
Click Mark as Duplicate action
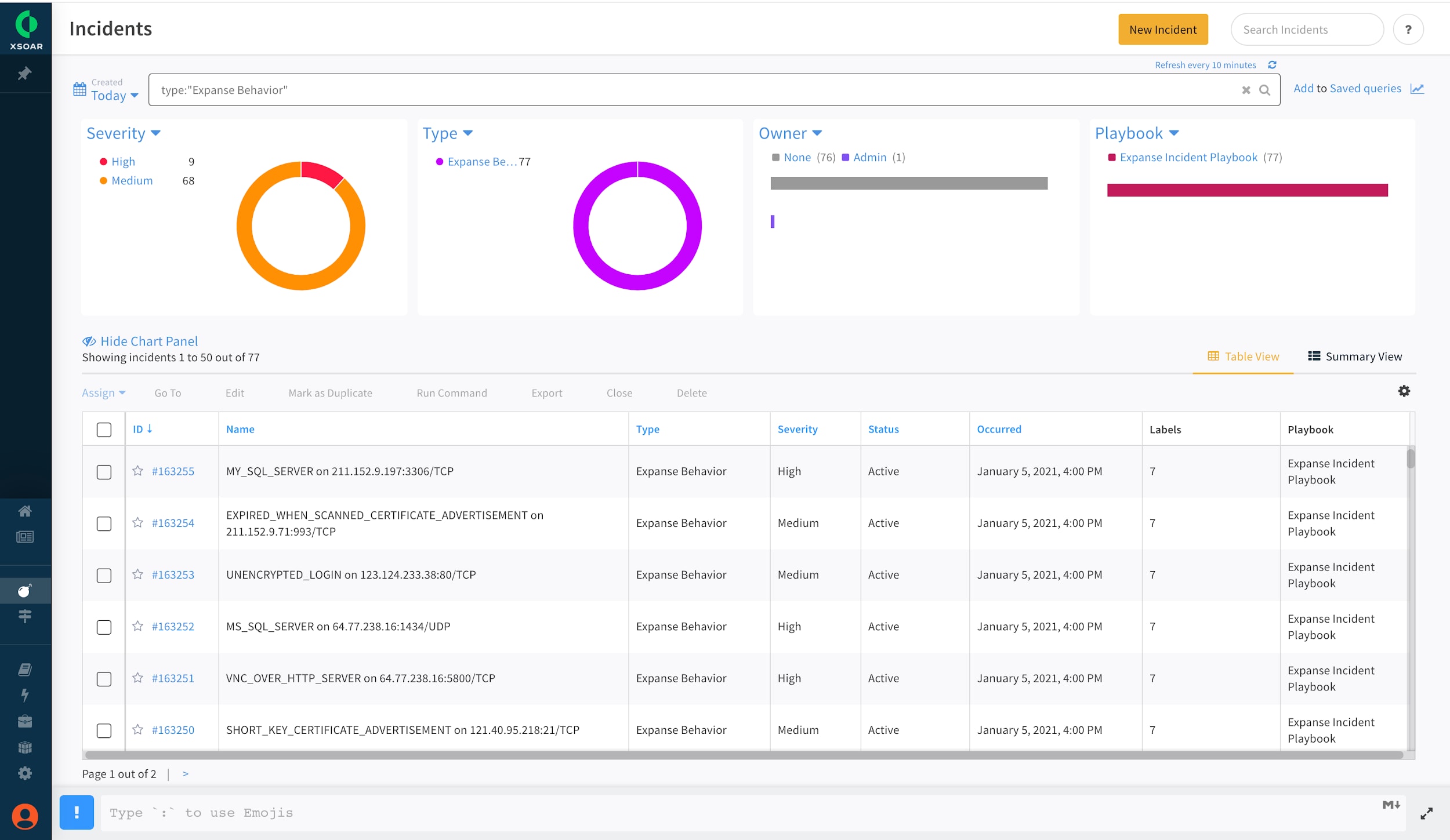(x=331, y=392)
